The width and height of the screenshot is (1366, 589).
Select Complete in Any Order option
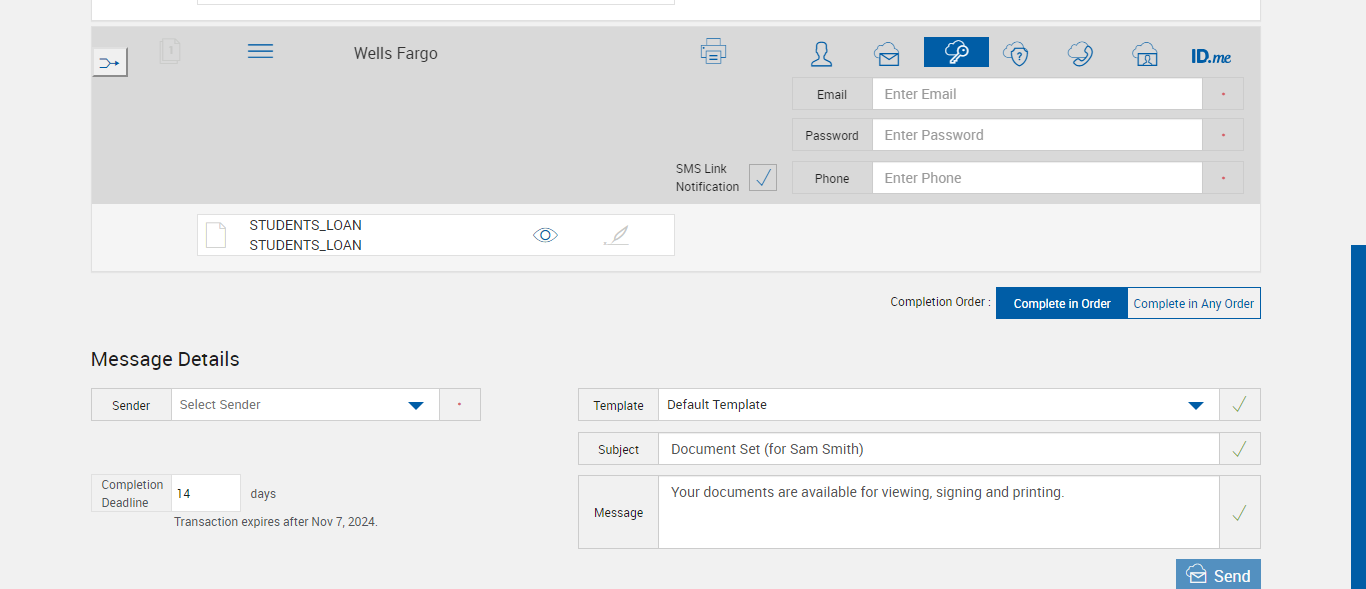1193,303
